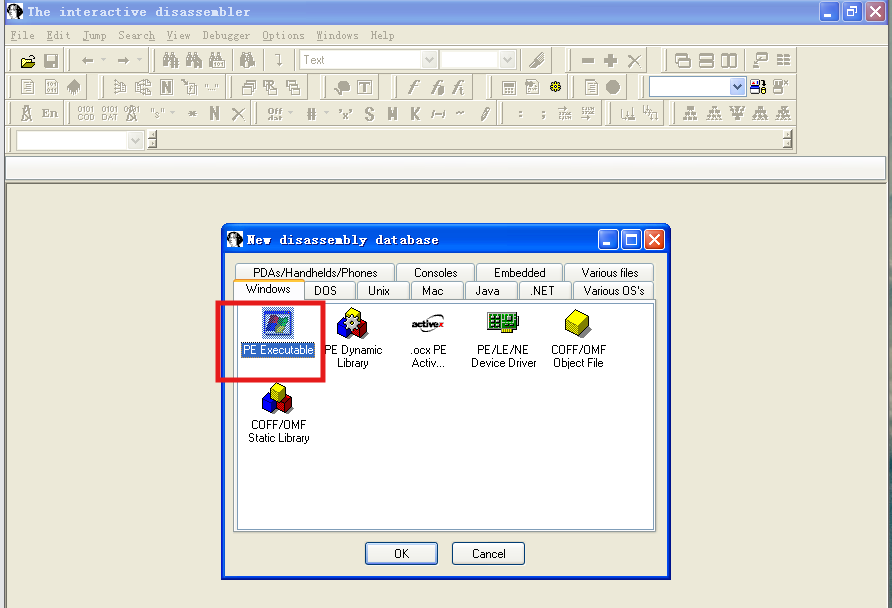
Task: Click the 0101 COD convert-to-code icon
Action: (85, 113)
